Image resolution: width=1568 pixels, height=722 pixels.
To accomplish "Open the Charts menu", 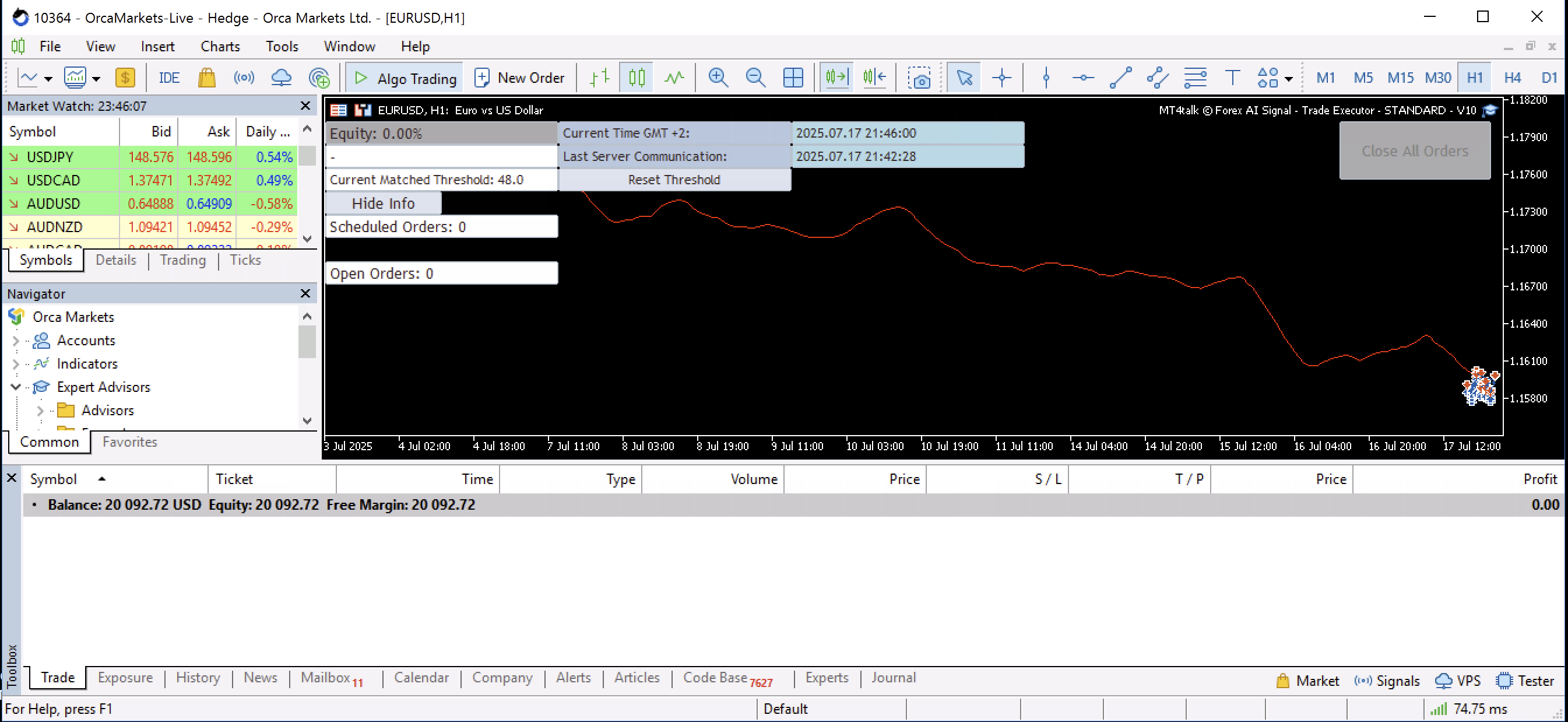I will pyautogui.click(x=220, y=46).
